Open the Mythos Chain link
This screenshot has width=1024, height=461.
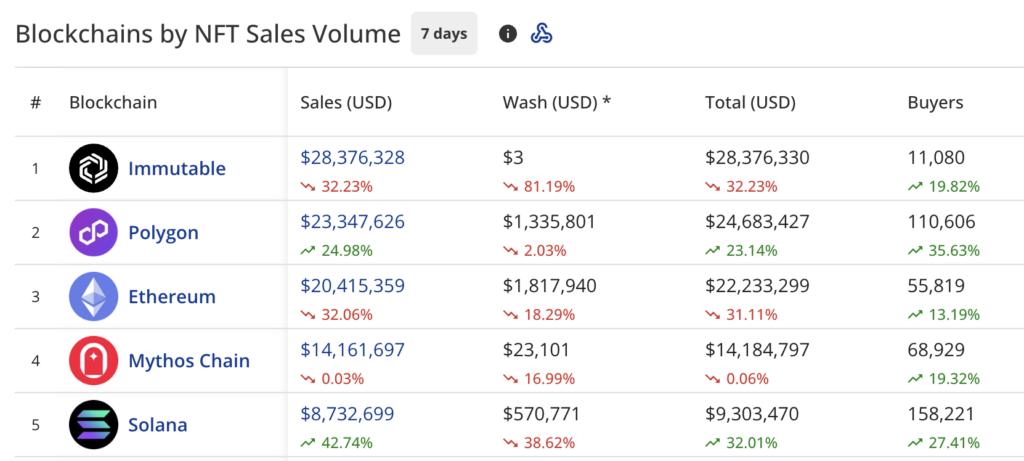click(x=189, y=361)
